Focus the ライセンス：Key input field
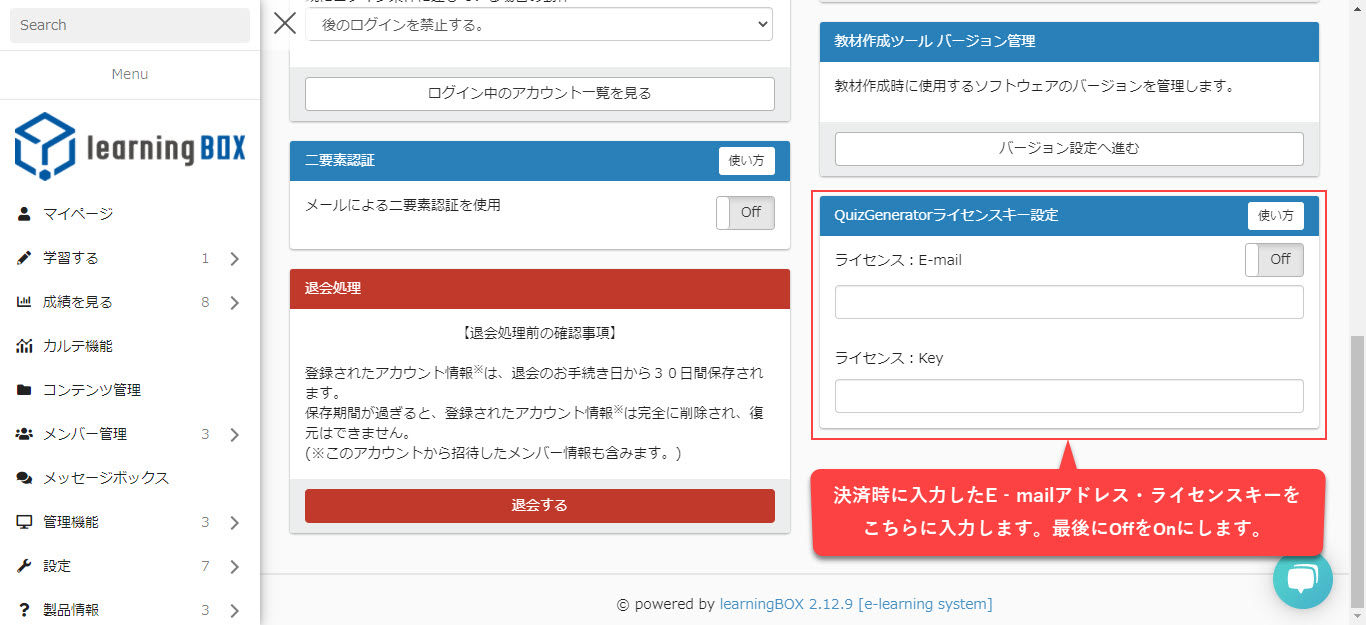This screenshot has height=625, width=1366. point(1069,396)
